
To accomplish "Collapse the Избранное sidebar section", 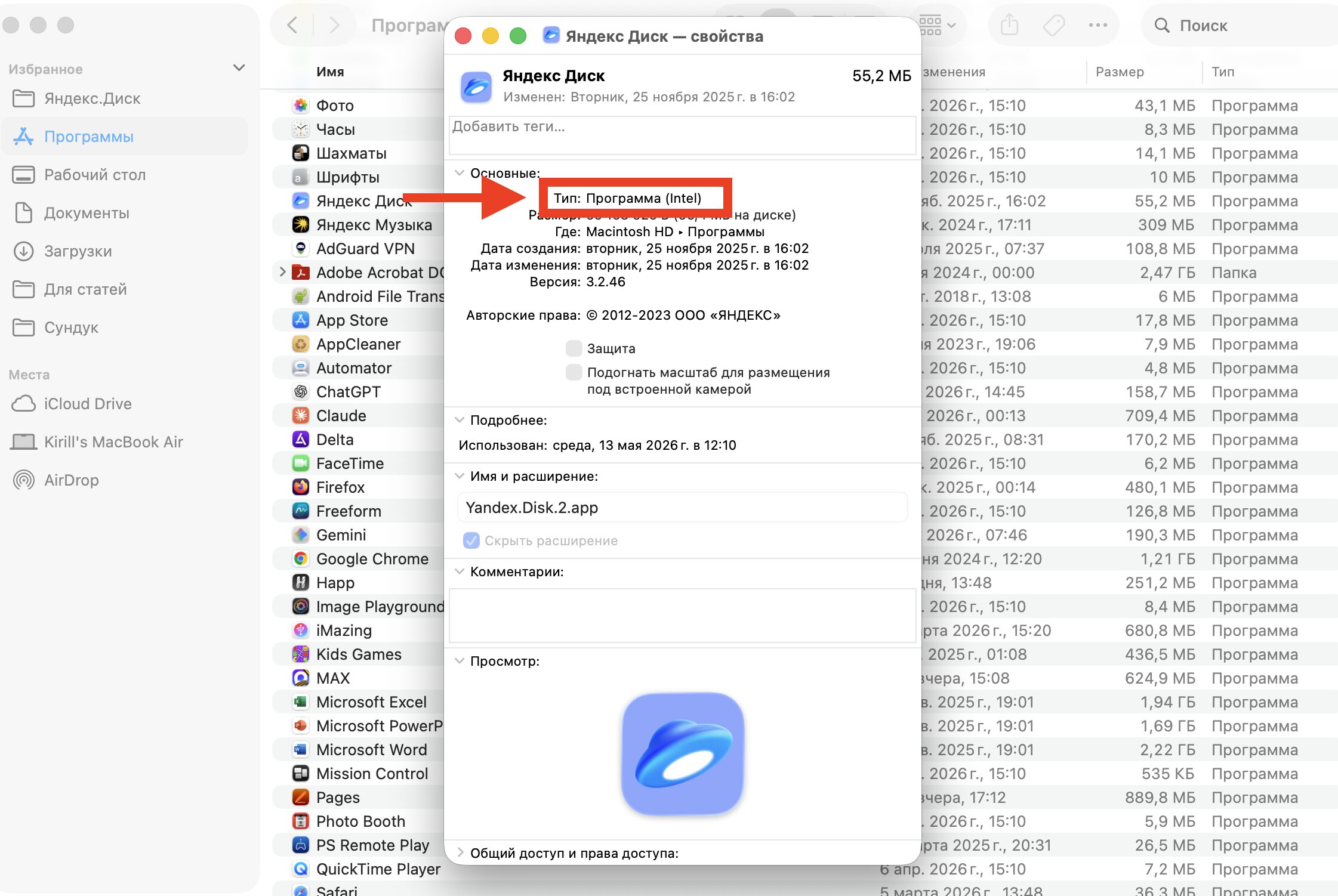I will coord(239,68).
